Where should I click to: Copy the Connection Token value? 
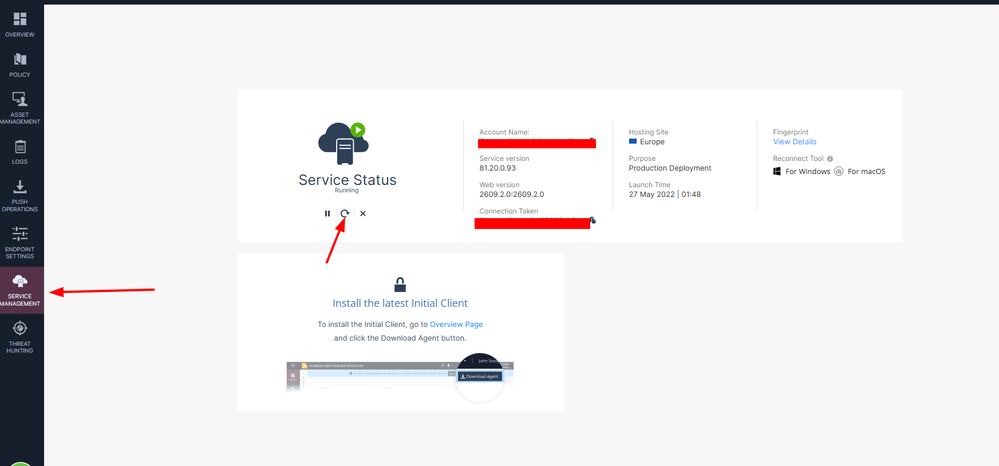click(593, 220)
